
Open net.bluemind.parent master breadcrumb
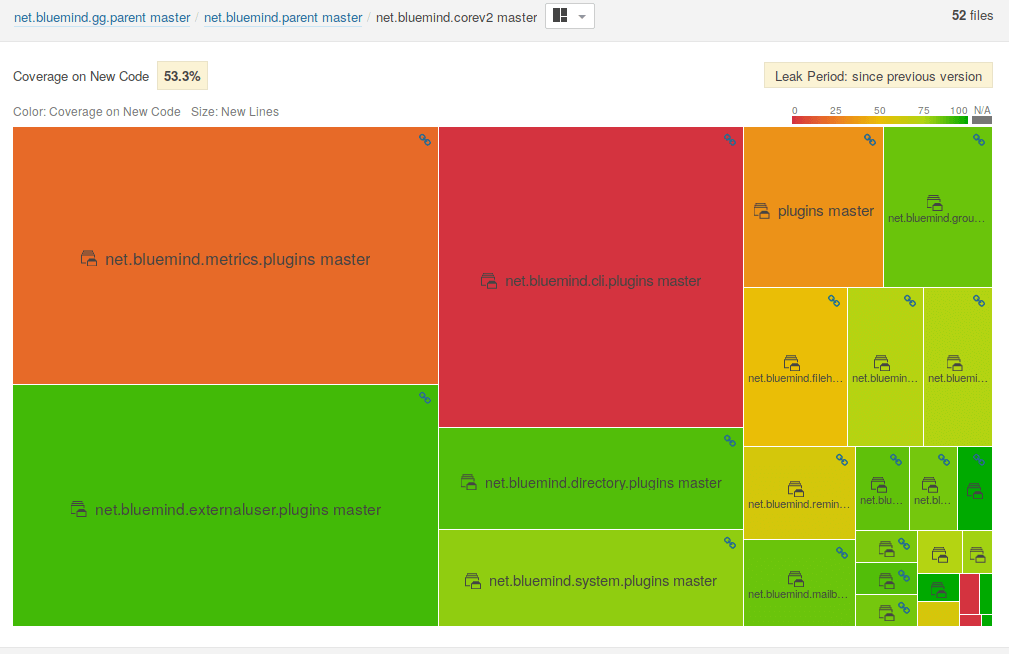[283, 17]
